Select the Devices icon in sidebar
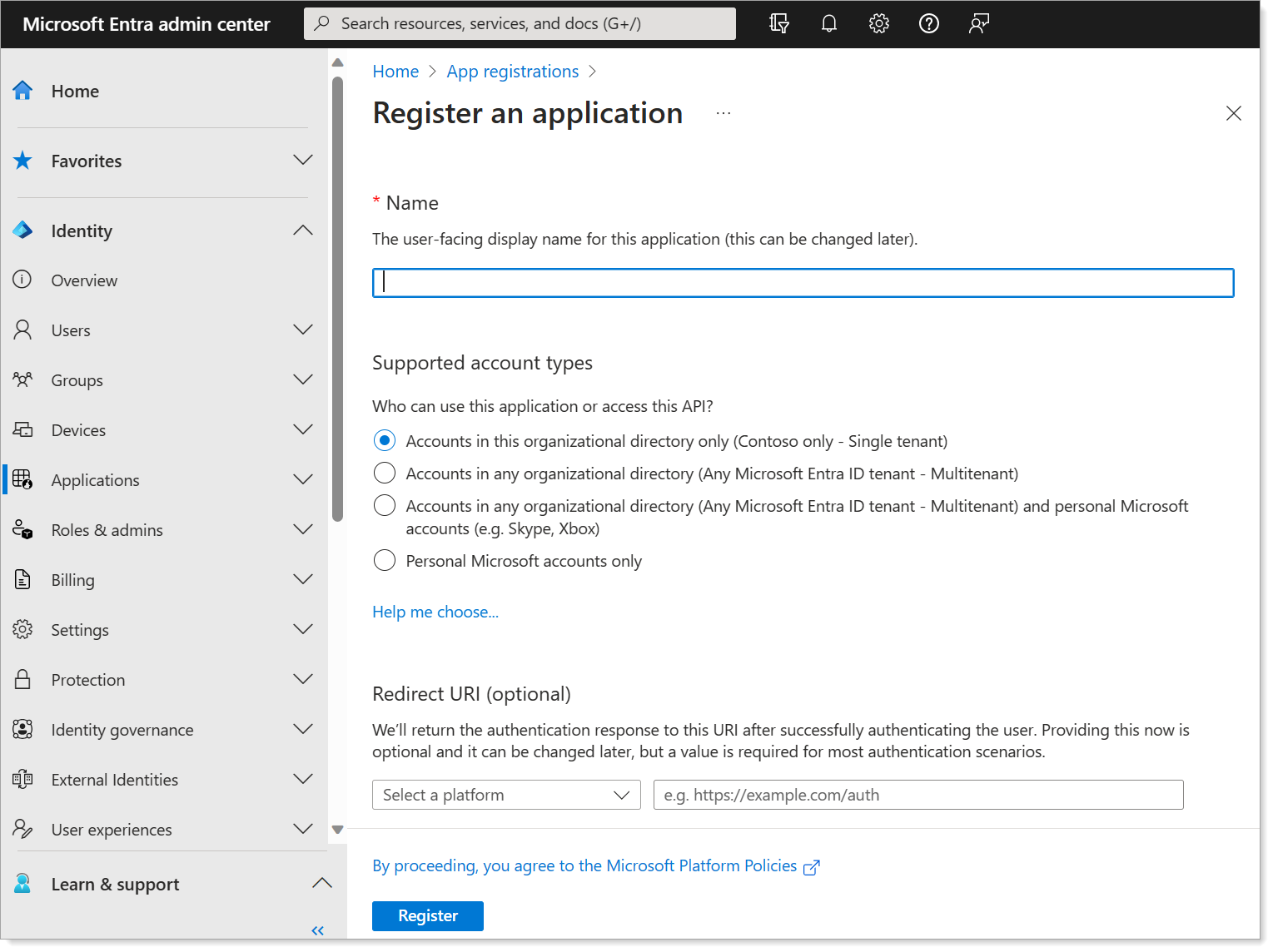This screenshot has width=1273, height=952. coord(22,429)
